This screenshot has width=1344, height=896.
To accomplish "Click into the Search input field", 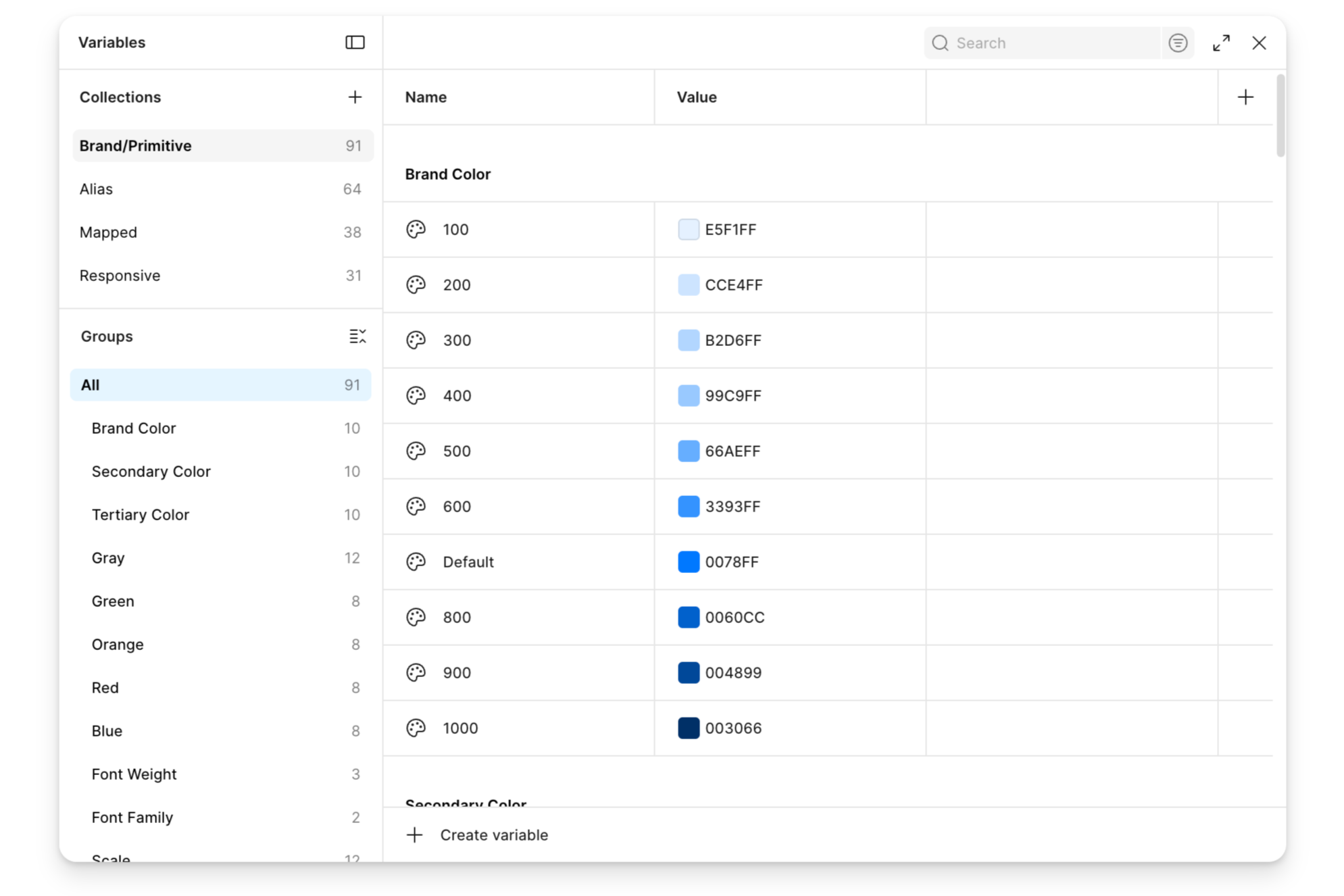I will pyautogui.click(x=1042, y=43).
